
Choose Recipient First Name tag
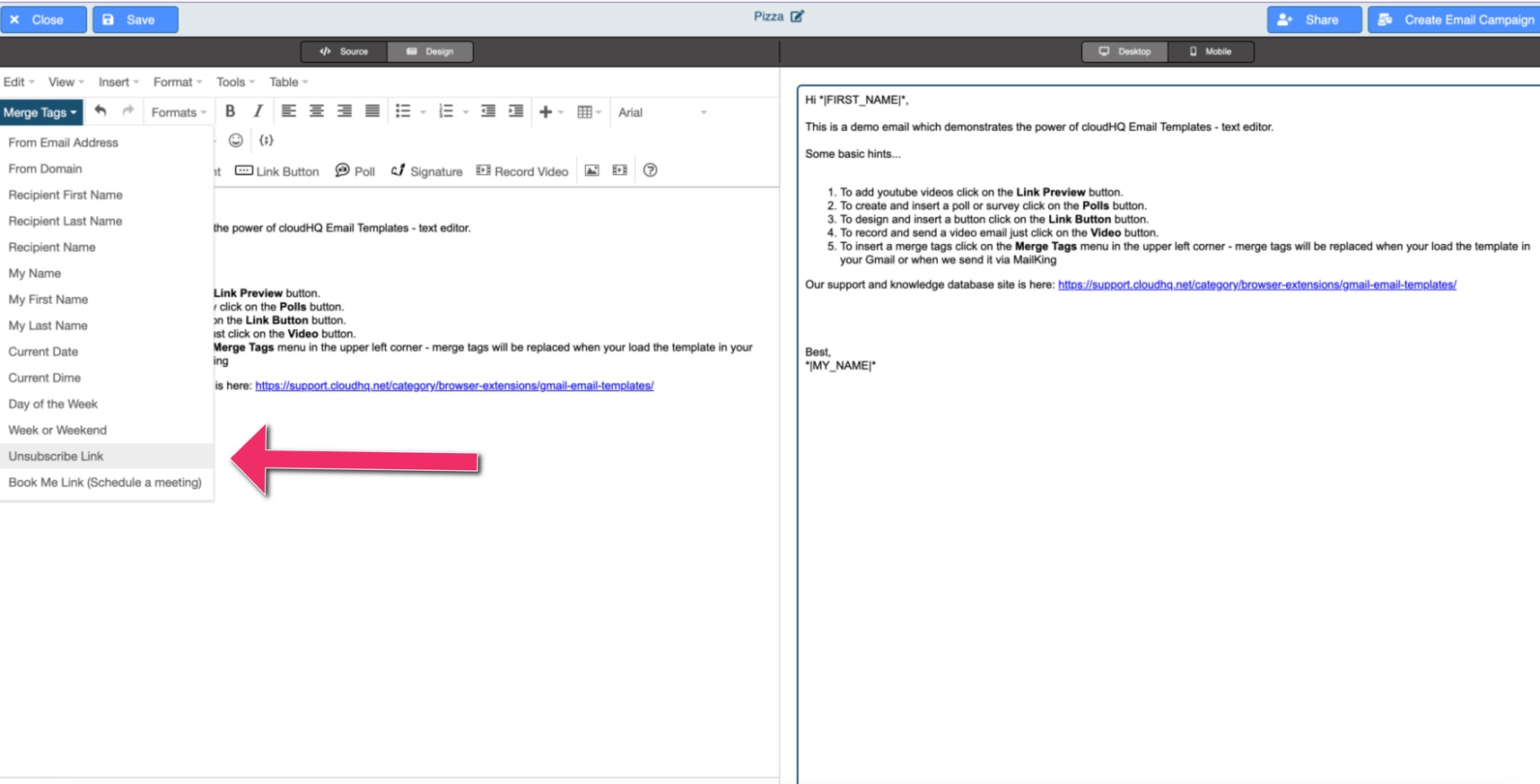coord(107,194)
